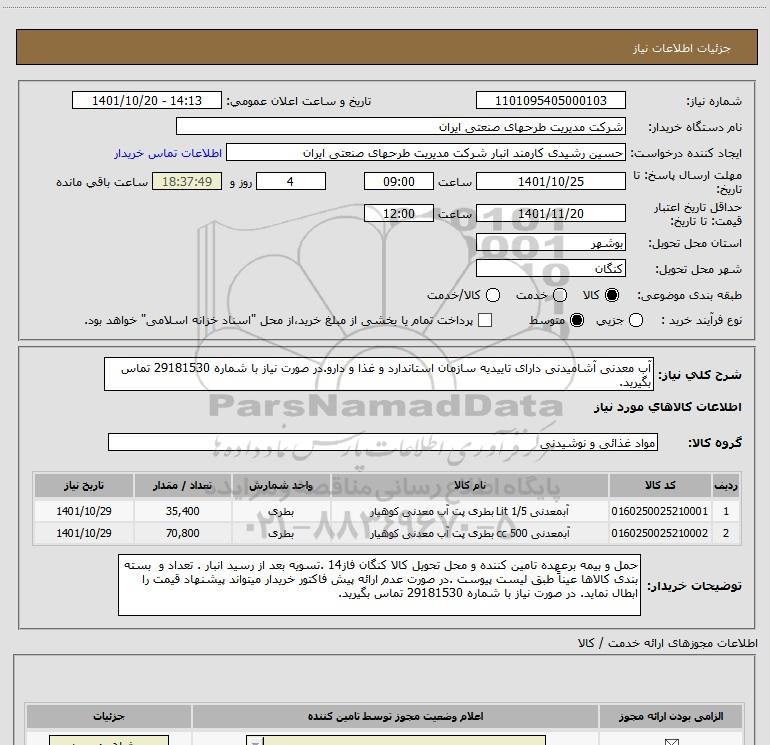The width and height of the screenshot is (770, 745).
Task: Click item code 0160250025210002
Action: pyautogui.click(x=660, y=533)
